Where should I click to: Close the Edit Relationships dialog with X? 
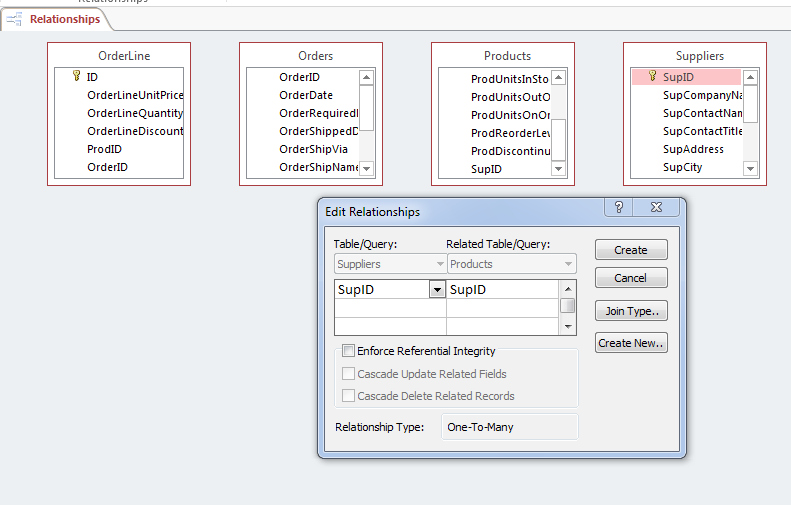656,207
